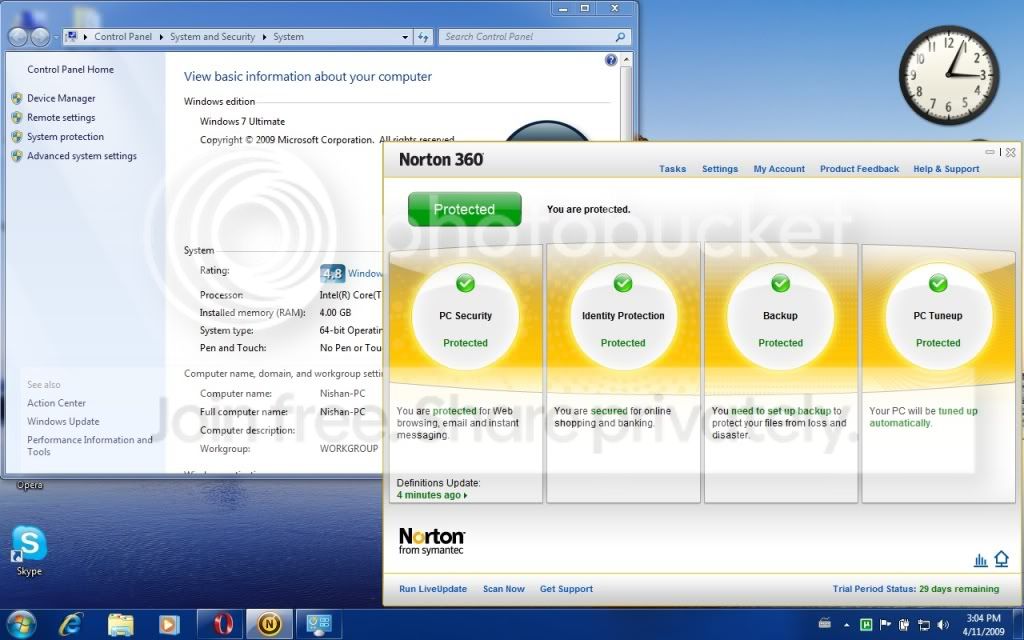This screenshot has height=640, width=1024.
Task: Click the Remote settings shield icon
Action: coord(17,118)
